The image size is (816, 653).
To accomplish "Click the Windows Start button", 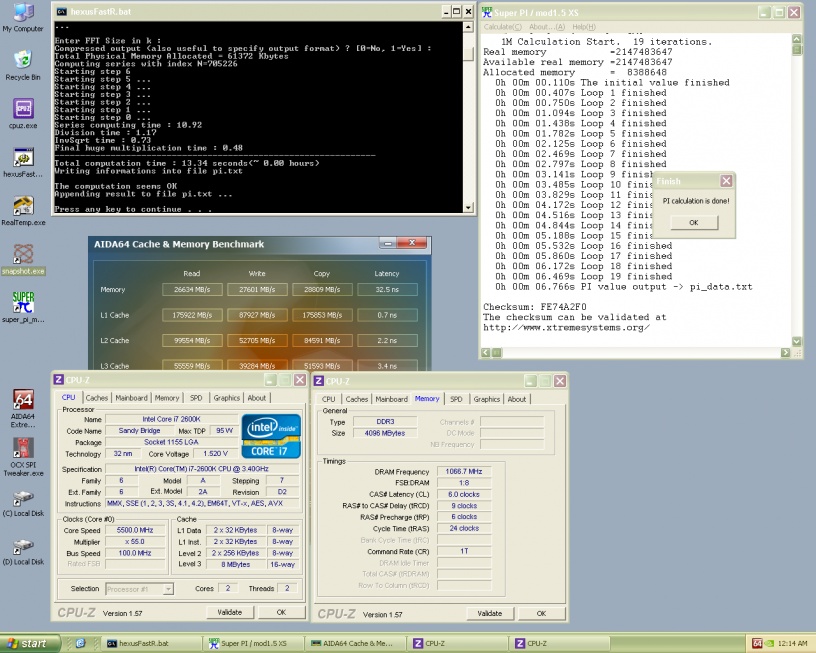I will [28, 643].
